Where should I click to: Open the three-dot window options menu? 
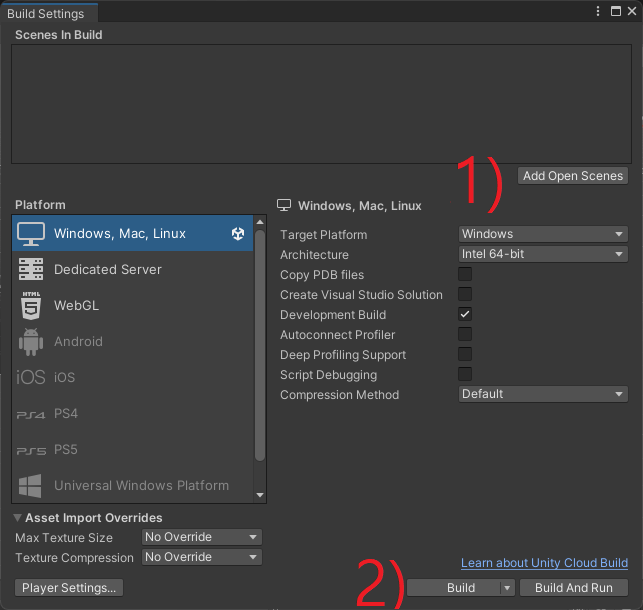(598, 11)
